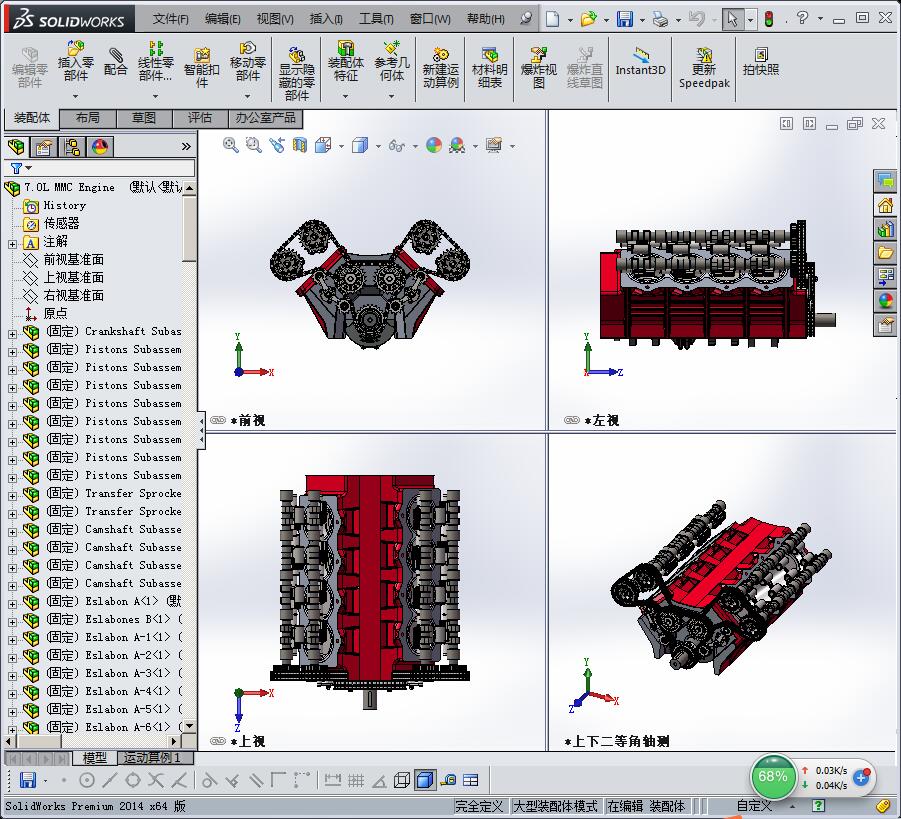Click 在编辑 装配体 status text

(x=646, y=806)
